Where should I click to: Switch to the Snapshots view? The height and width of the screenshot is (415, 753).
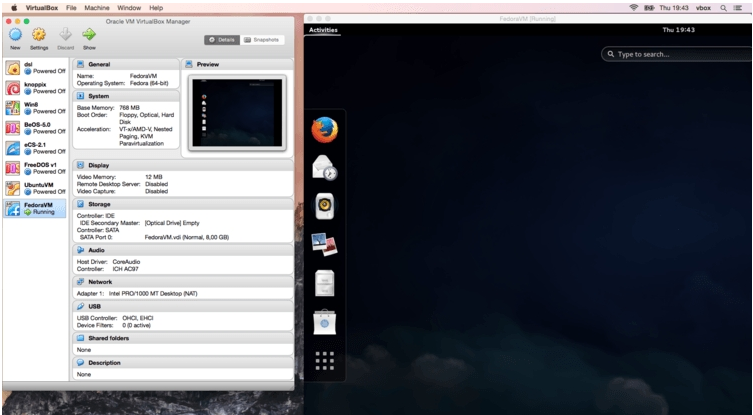click(262, 40)
